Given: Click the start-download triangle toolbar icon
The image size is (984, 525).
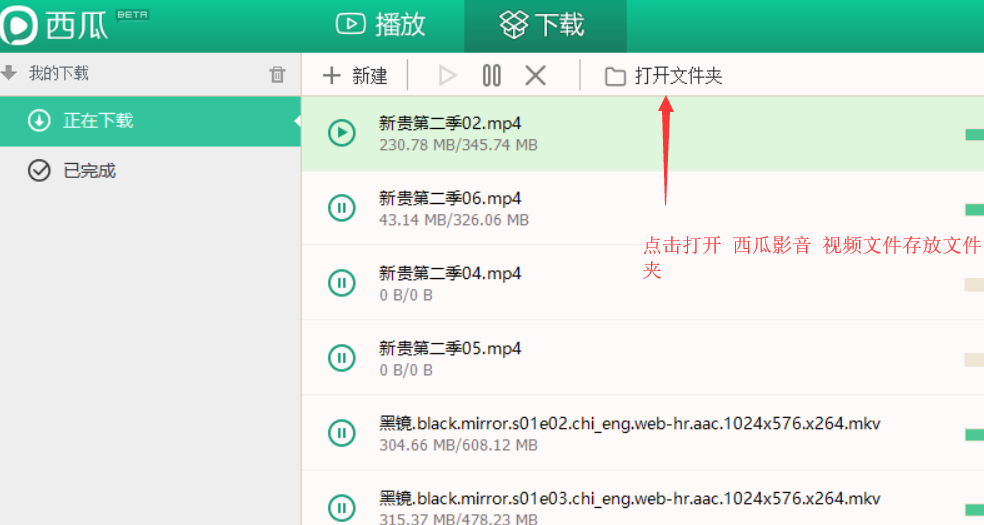Looking at the screenshot, I should (447, 76).
